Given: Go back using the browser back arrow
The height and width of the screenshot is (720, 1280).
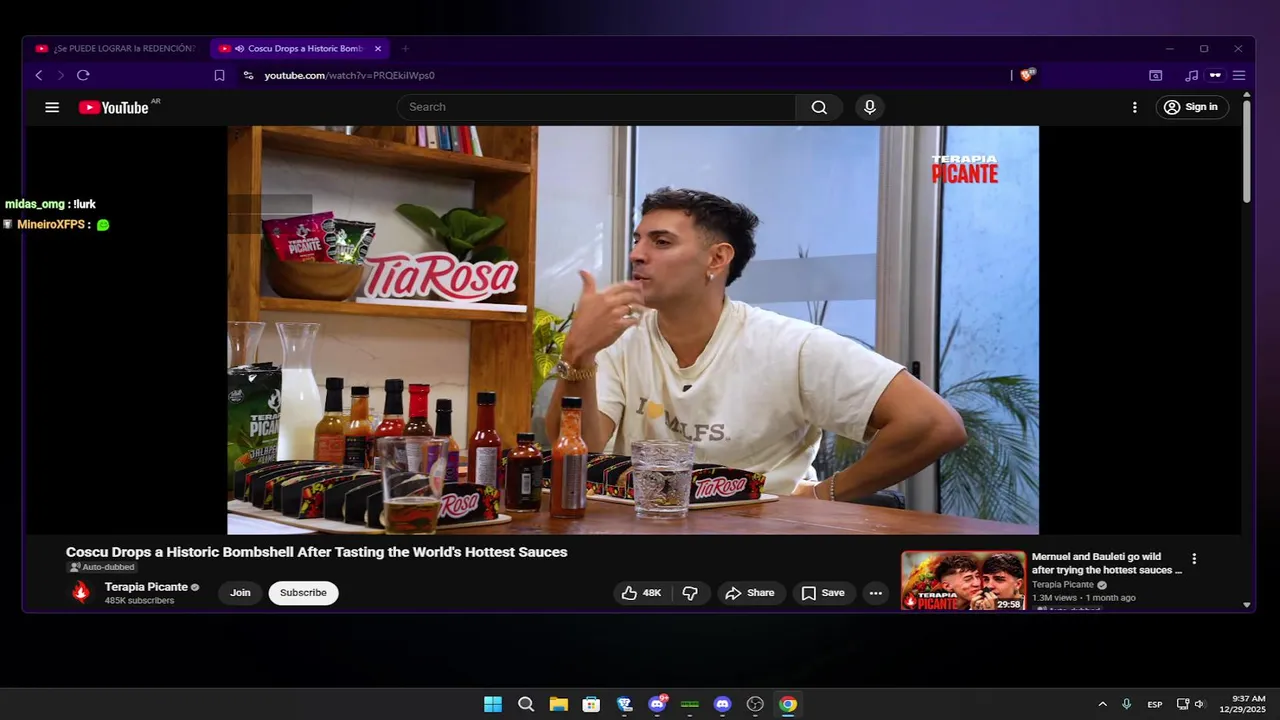Looking at the screenshot, I should pyautogui.click(x=39, y=75).
